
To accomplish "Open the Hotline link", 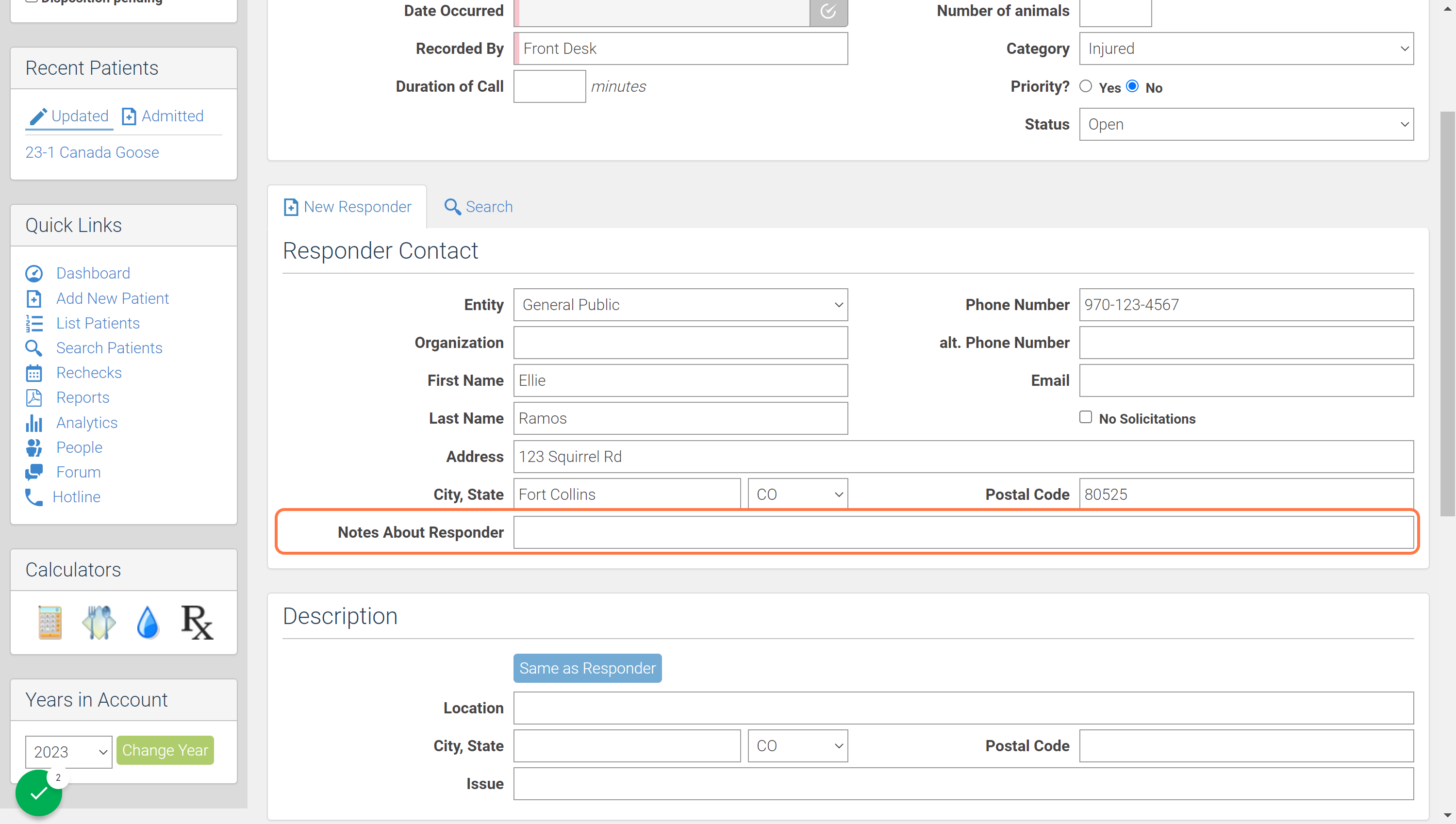I will pyautogui.click(x=76, y=497).
